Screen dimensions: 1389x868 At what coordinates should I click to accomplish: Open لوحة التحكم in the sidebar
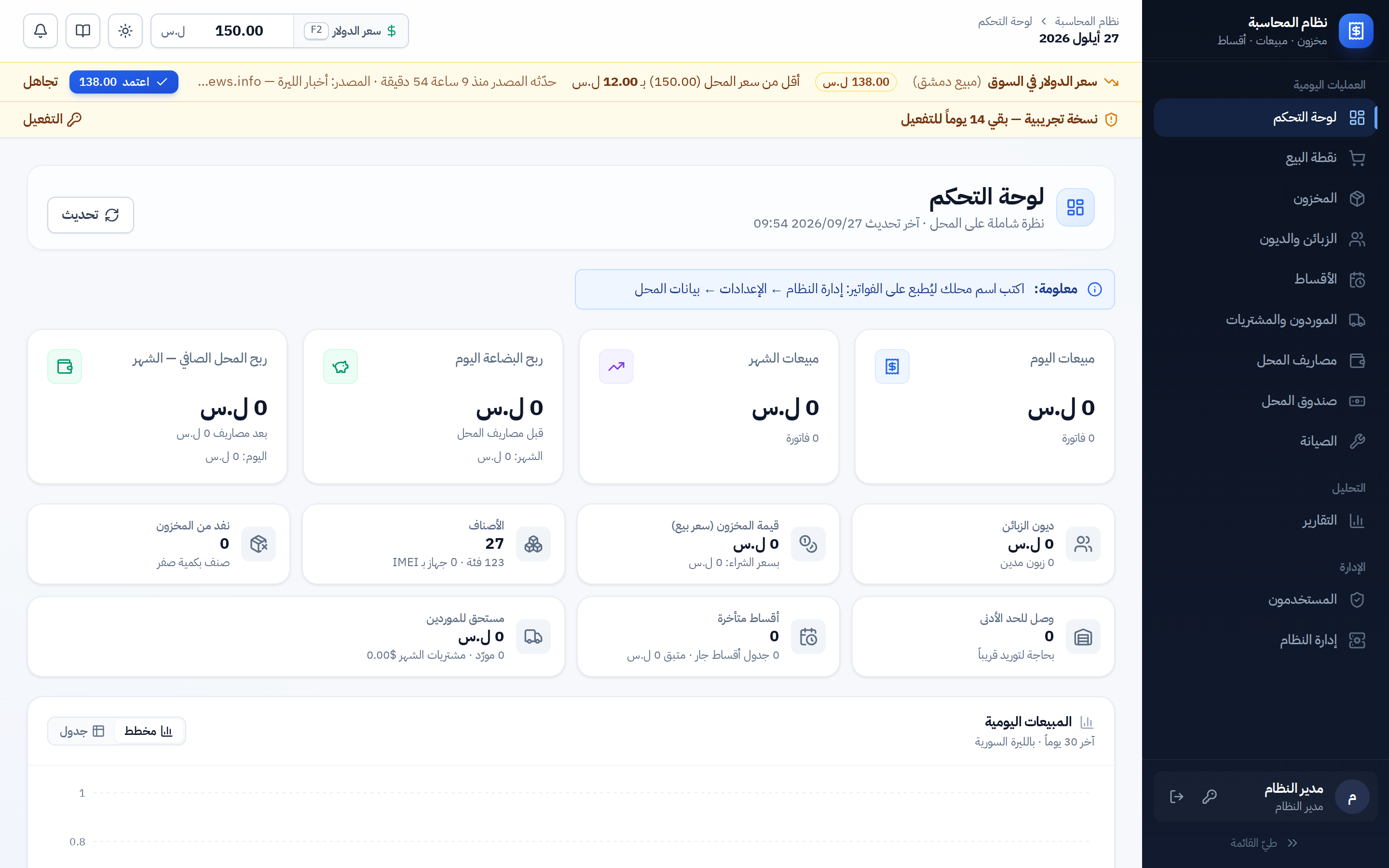pyautogui.click(x=1265, y=117)
